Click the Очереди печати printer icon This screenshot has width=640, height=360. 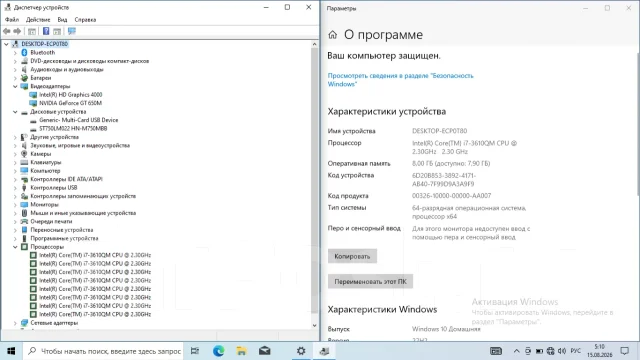point(24,221)
